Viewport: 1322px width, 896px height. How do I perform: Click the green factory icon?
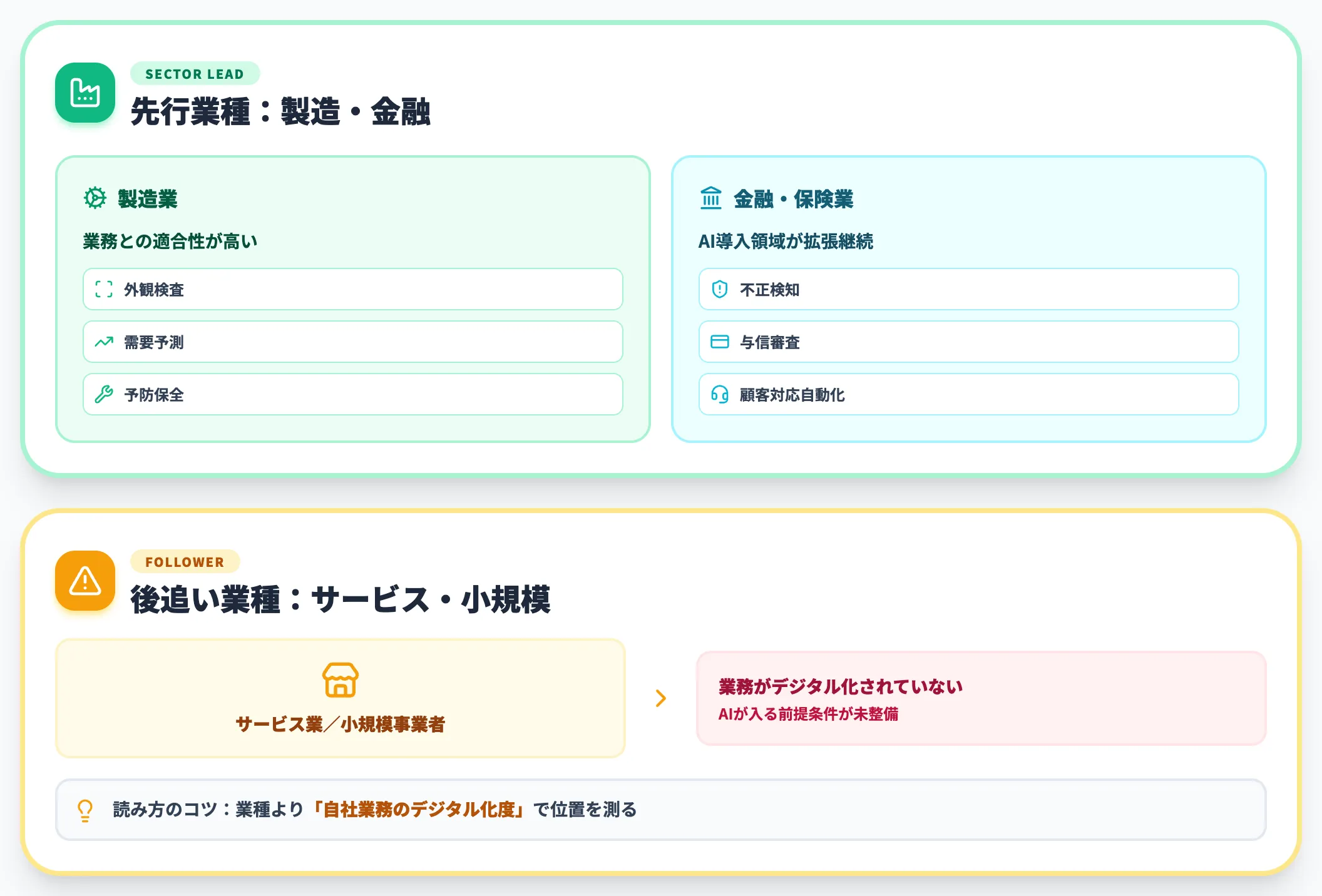pos(85,93)
